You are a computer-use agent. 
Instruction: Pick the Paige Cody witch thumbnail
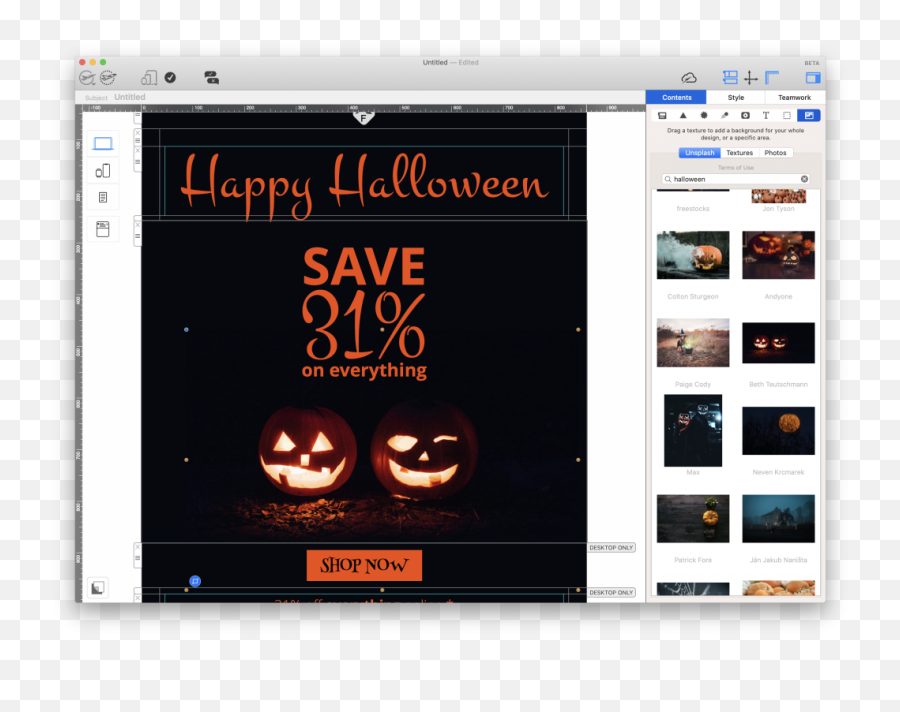[693, 343]
